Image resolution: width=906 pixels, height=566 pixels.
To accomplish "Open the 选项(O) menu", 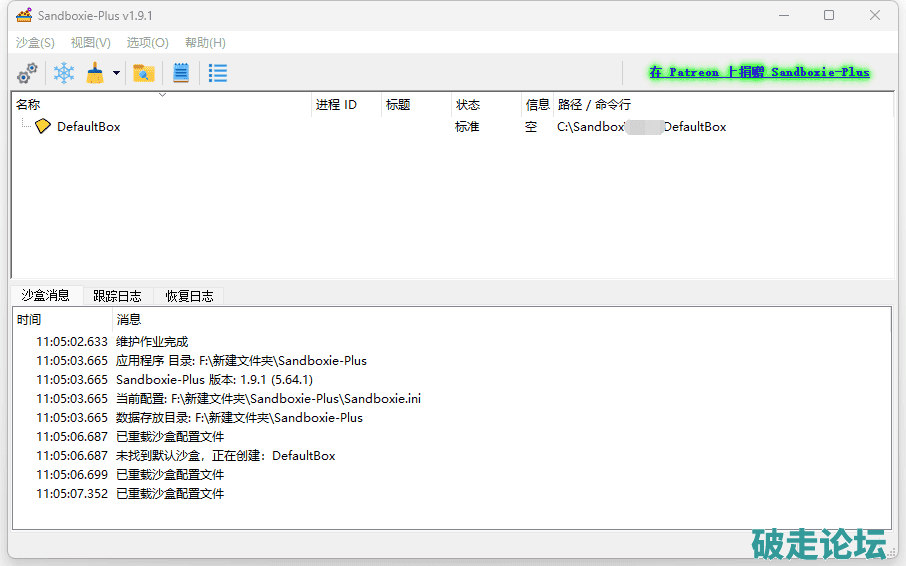I will [147, 43].
